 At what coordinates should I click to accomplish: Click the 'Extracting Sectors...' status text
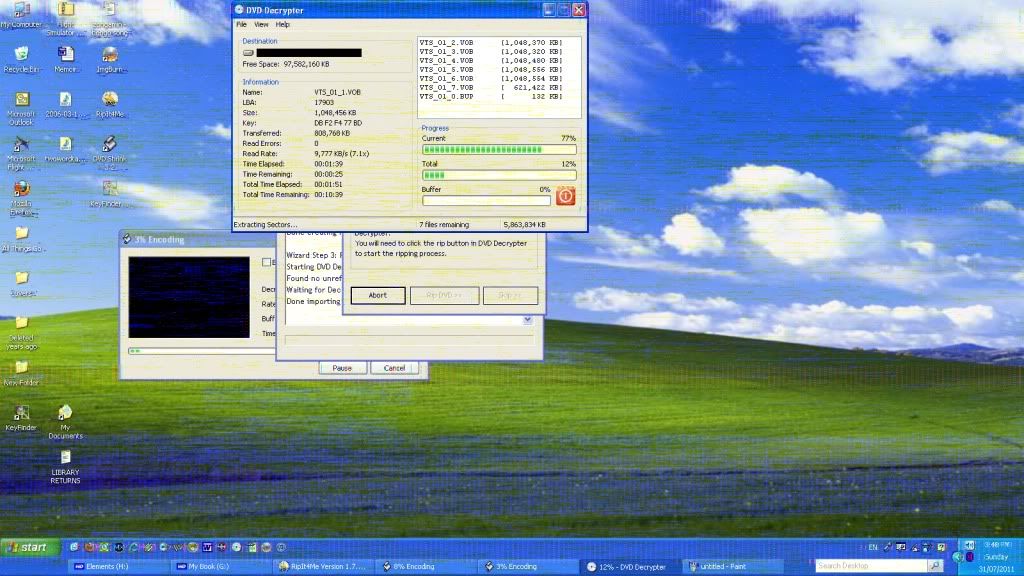pos(265,225)
